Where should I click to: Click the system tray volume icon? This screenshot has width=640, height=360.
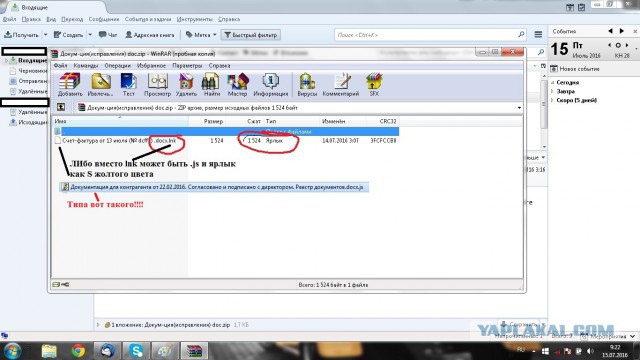pyautogui.click(x=590, y=351)
